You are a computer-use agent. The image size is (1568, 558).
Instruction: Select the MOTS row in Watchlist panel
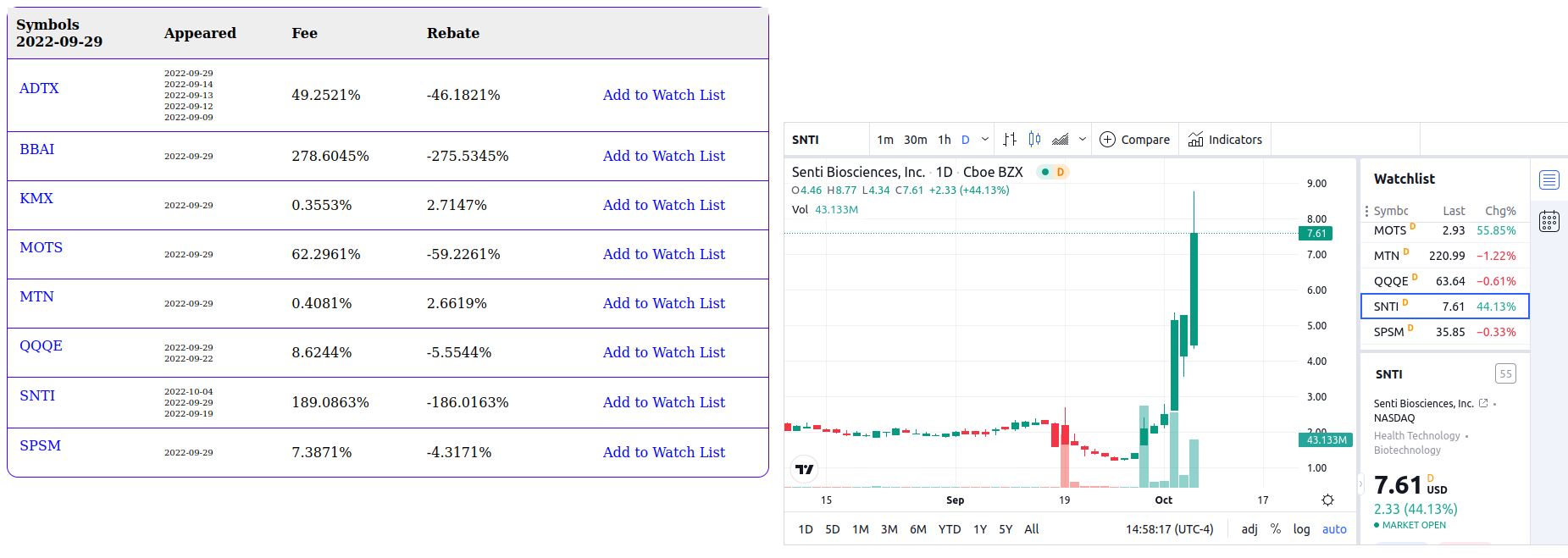coord(1444,230)
